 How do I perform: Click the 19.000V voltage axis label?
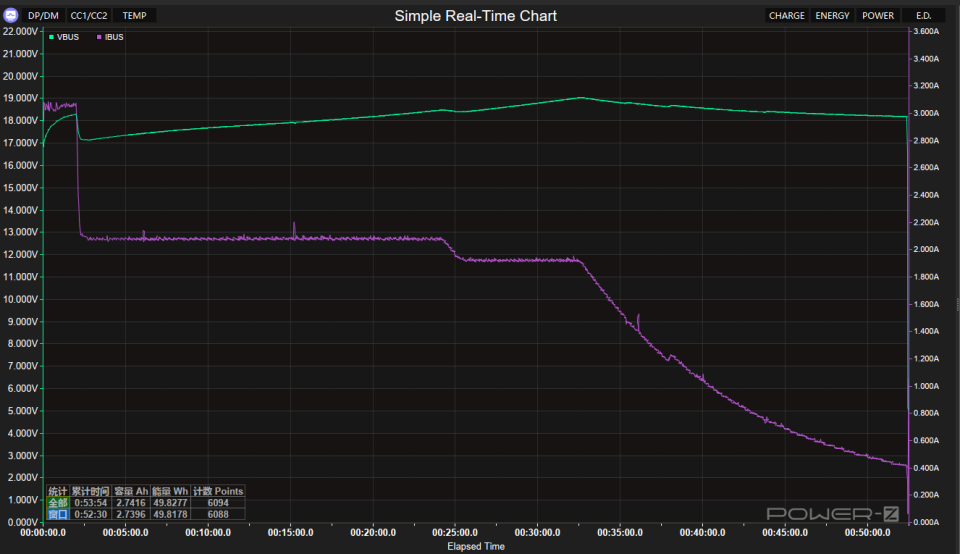point(20,98)
